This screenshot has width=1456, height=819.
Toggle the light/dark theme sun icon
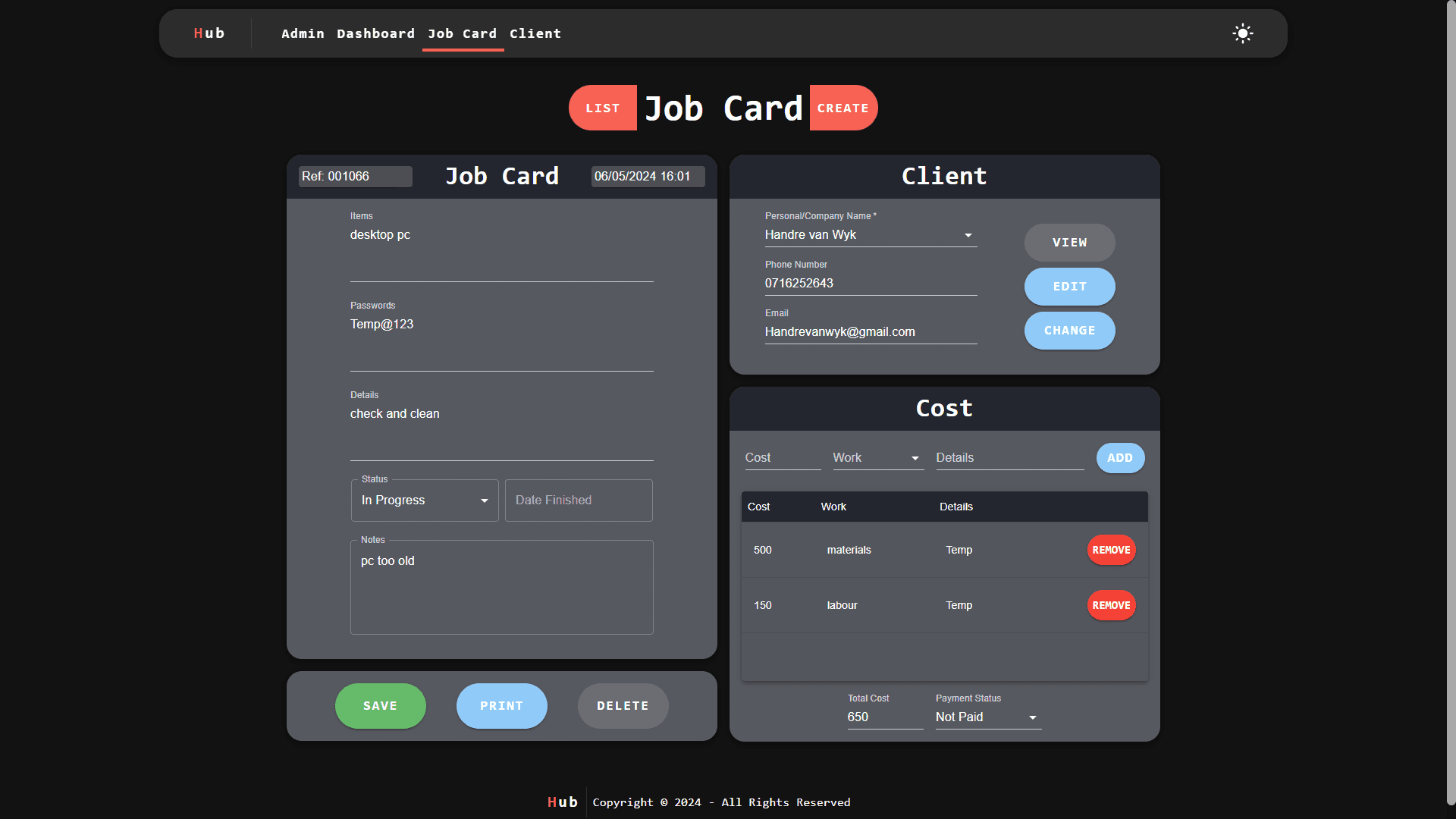tap(1242, 33)
